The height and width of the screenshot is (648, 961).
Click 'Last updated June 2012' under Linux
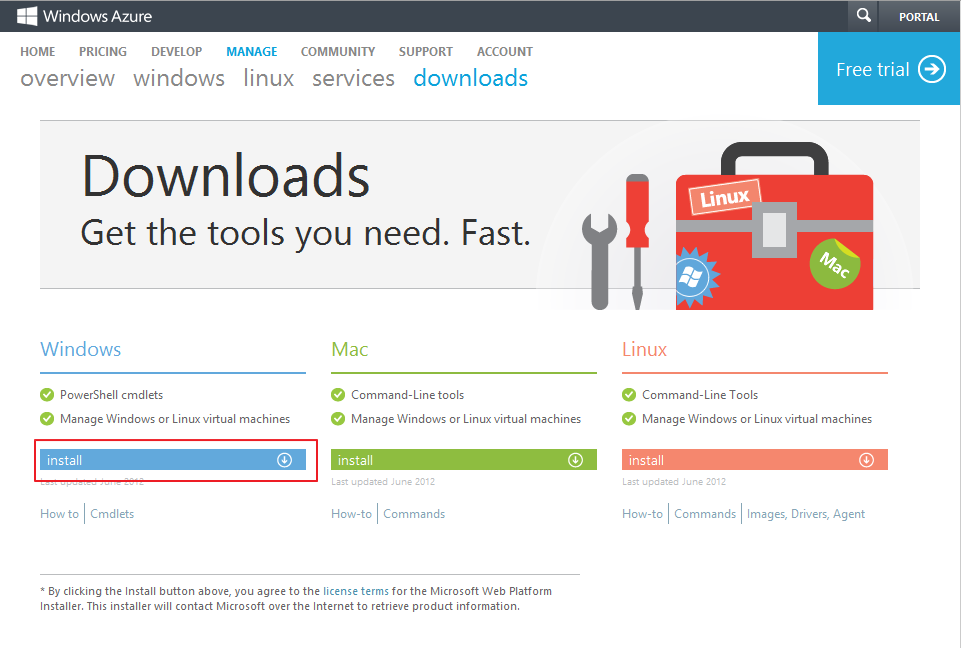[x=674, y=482]
